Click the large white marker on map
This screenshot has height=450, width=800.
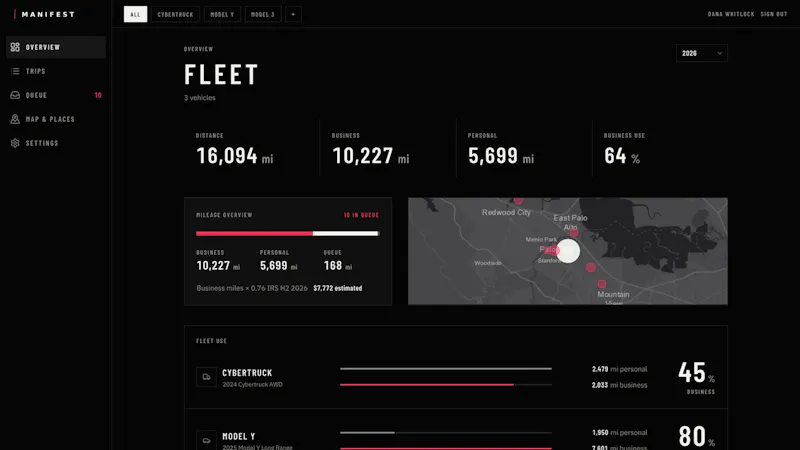pos(568,251)
